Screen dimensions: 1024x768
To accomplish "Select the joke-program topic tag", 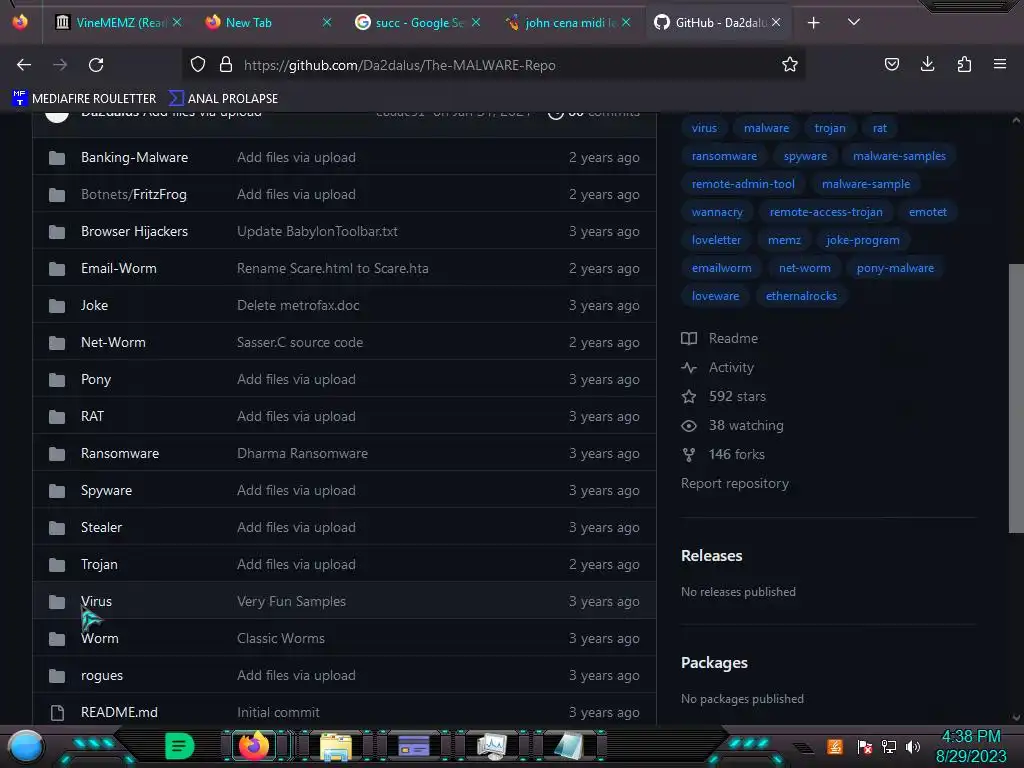I will (x=862, y=240).
